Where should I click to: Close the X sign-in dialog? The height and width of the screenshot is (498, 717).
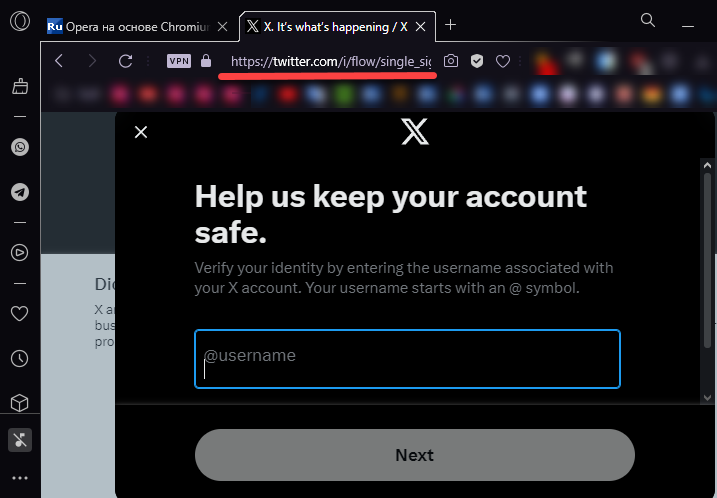[x=141, y=132]
